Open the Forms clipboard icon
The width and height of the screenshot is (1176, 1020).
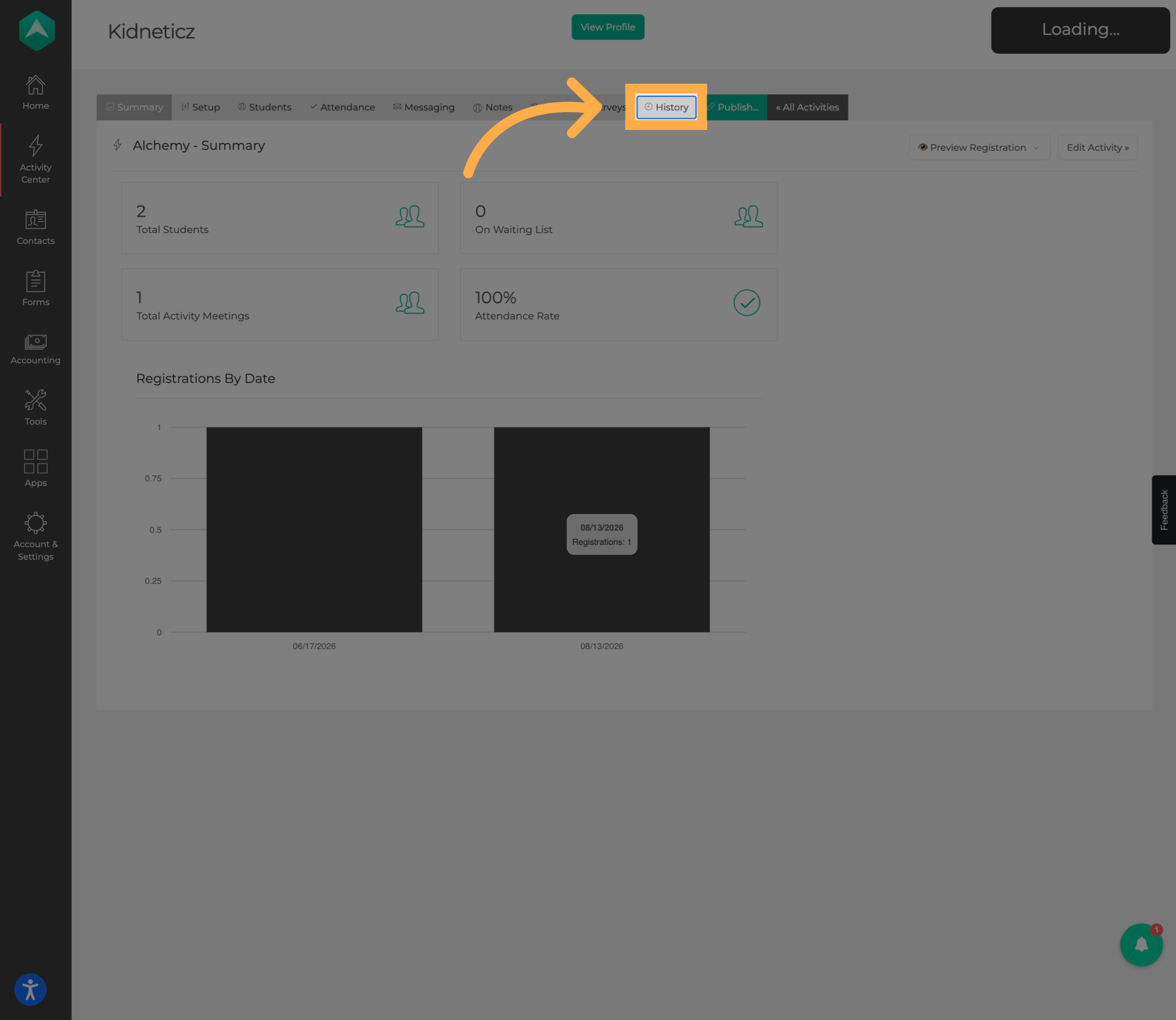[35, 281]
